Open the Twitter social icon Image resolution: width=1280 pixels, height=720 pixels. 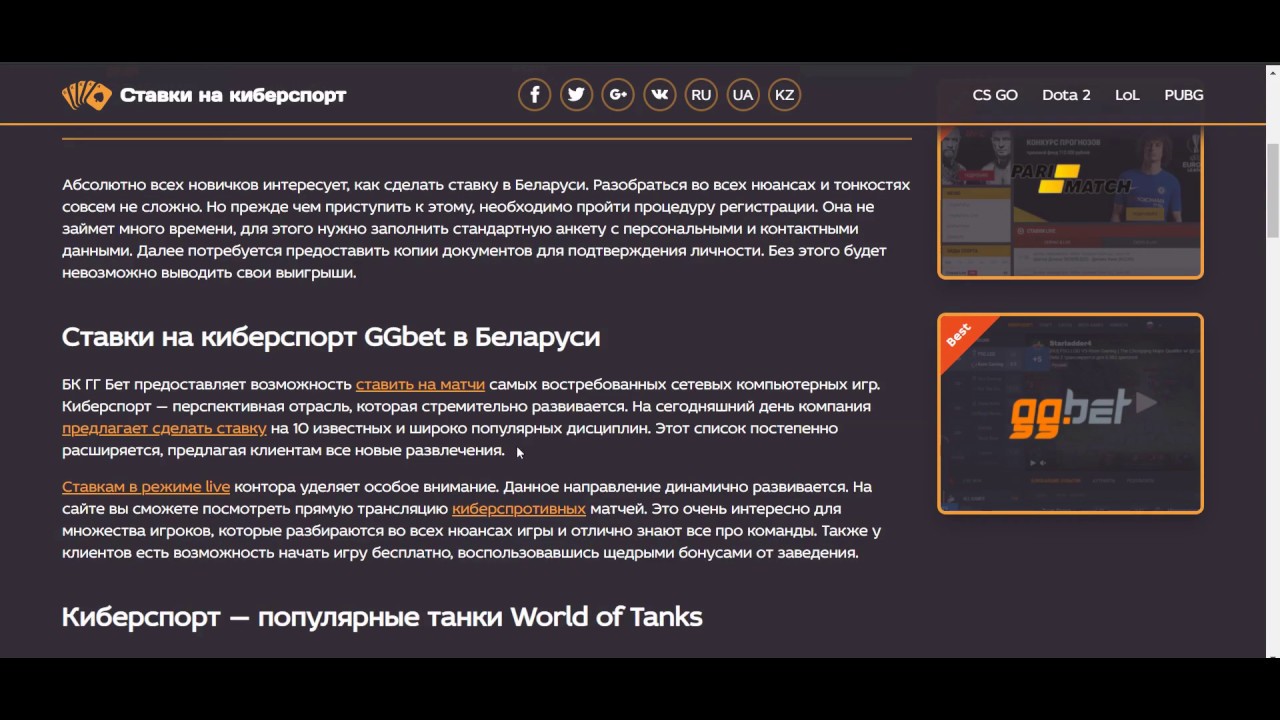pos(576,95)
